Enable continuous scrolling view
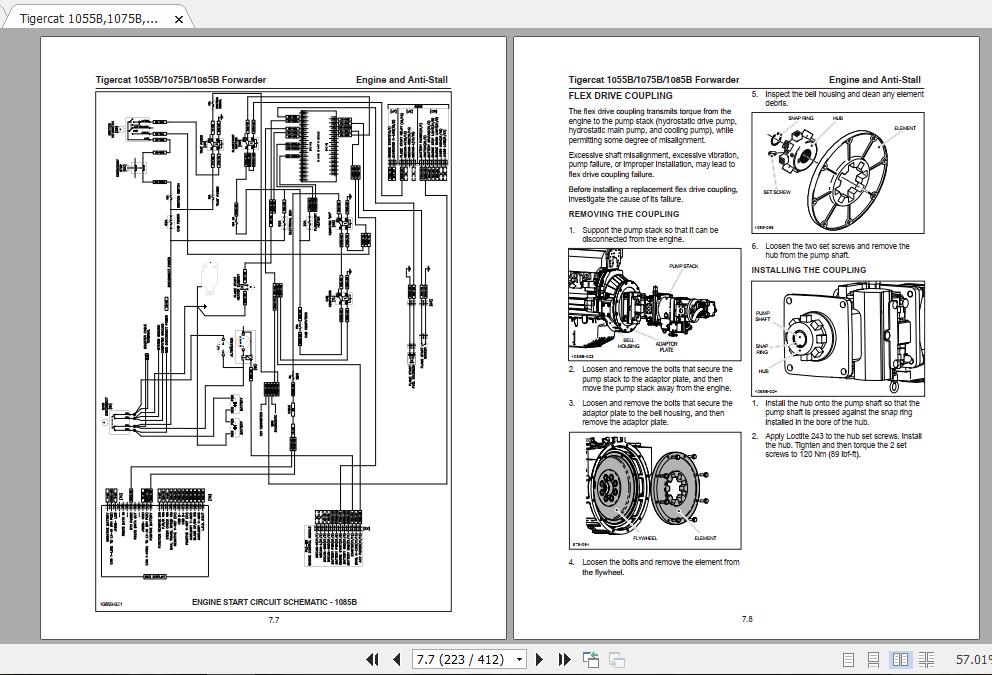992x675 pixels. pos(873,660)
